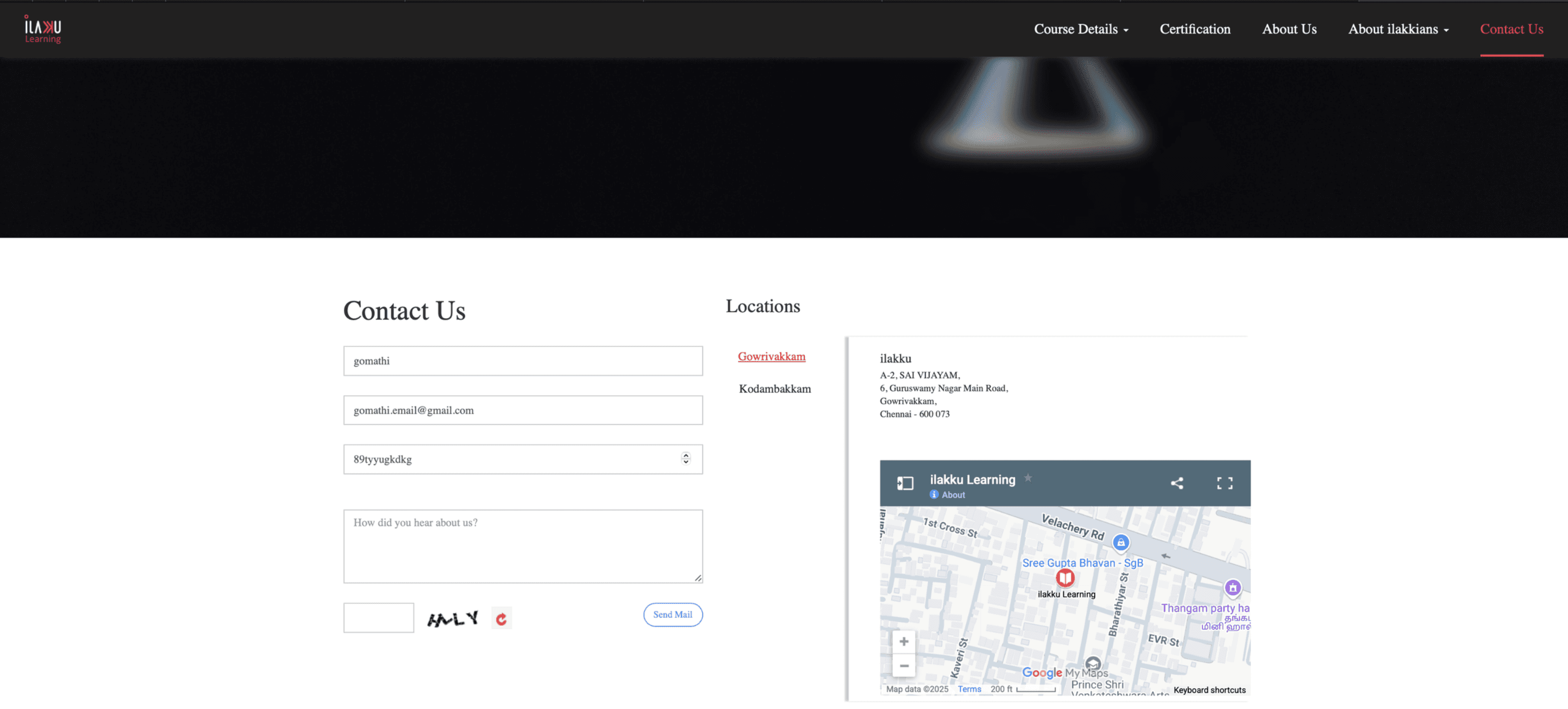Click the ilakku Learning logo
The image size is (1568, 709).
[x=43, y=29]
